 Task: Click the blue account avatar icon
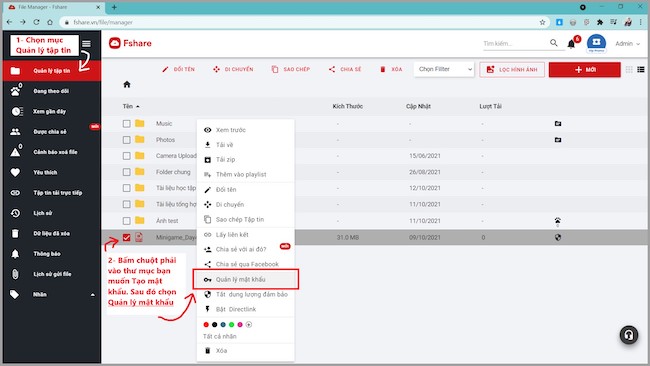coord(596,43)
